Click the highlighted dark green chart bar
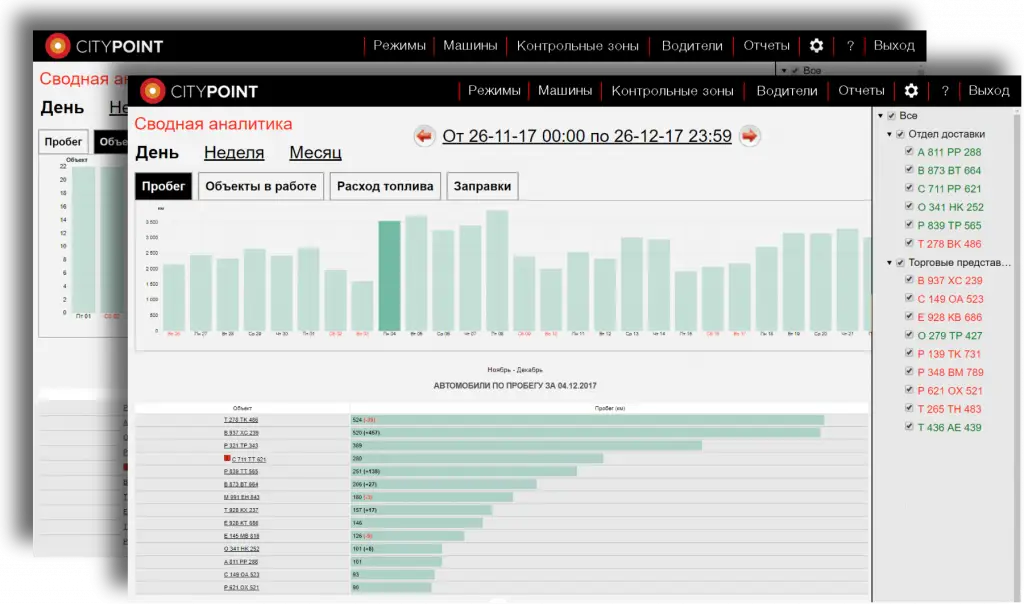Screen dimensions: 1024x604 click(x=389, y=275)
